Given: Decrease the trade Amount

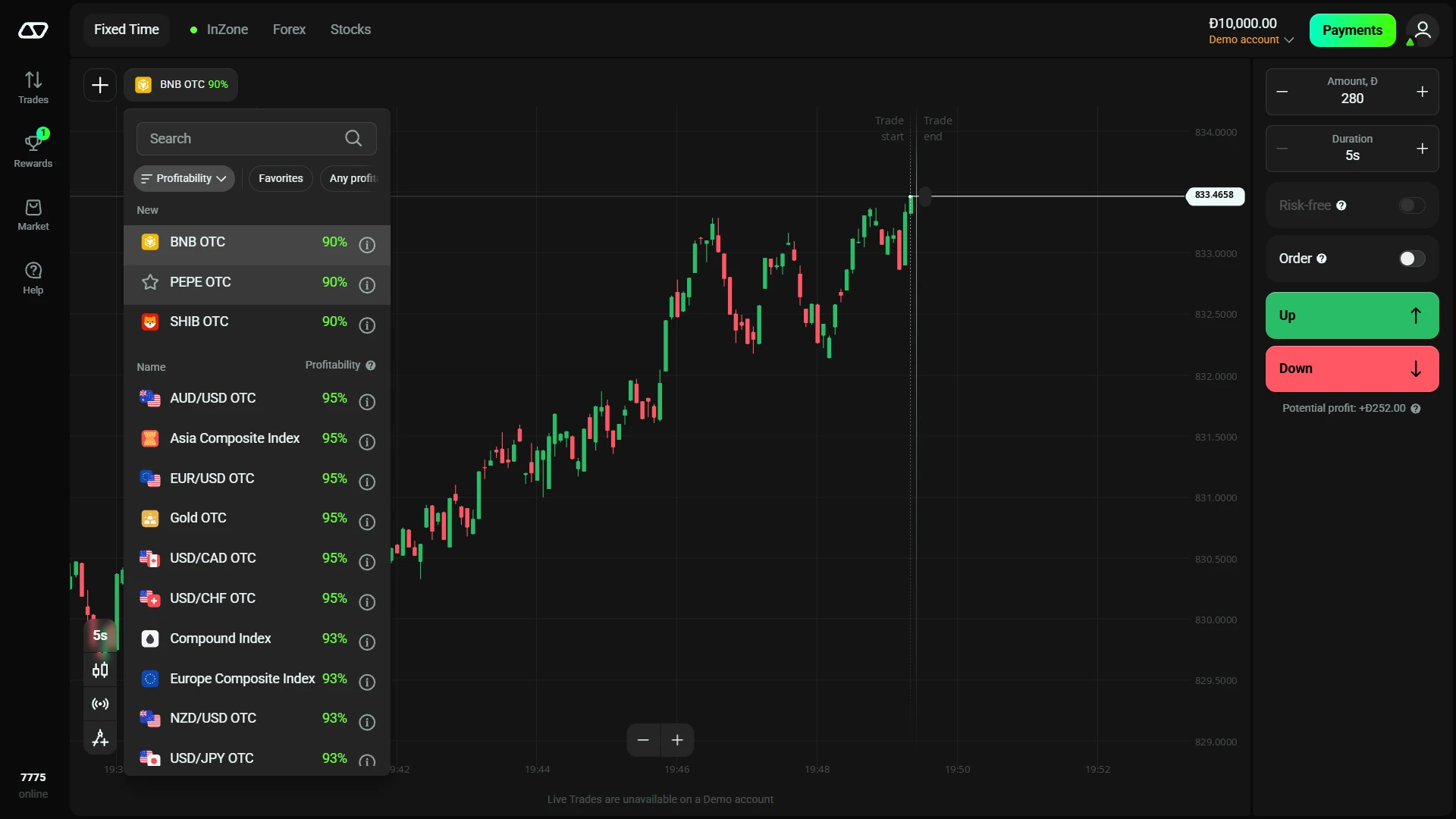Looking at the screenshot, I should point(1282,92).
